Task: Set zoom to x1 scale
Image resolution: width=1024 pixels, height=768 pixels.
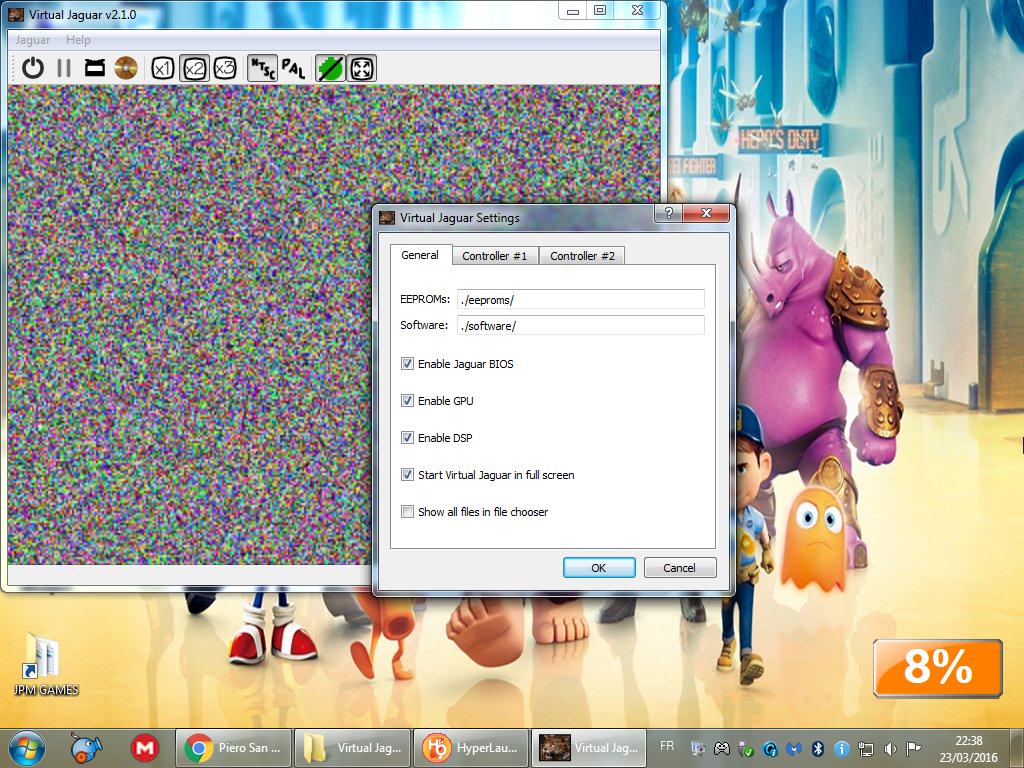Action: pos(162,68)
